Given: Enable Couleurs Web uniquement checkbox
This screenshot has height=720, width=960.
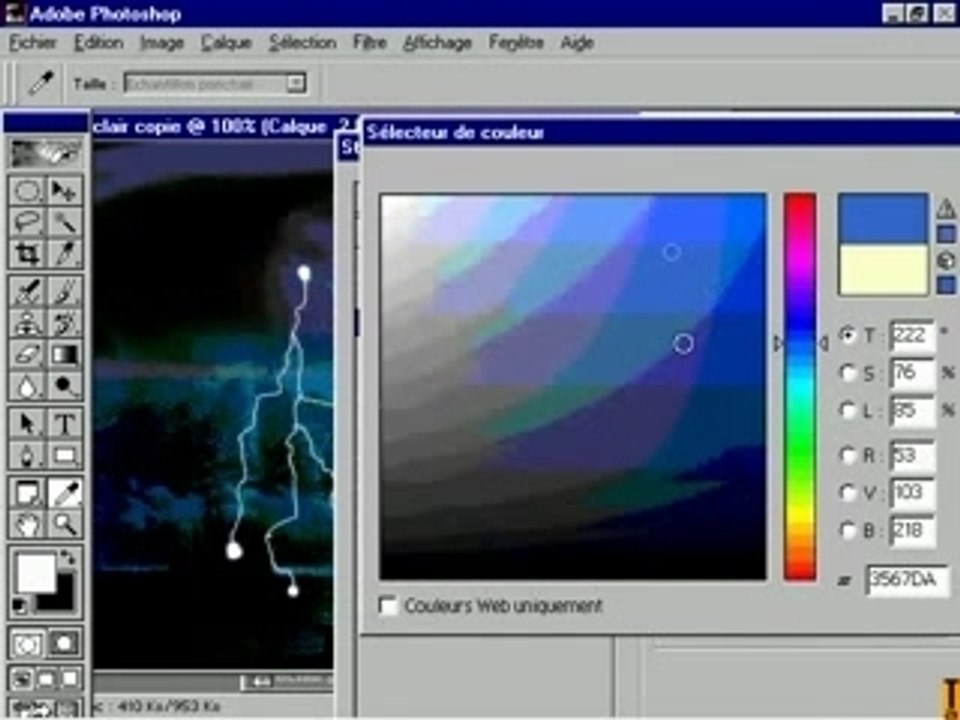Looking at the screenshot, I should click(x=388, y=606).
